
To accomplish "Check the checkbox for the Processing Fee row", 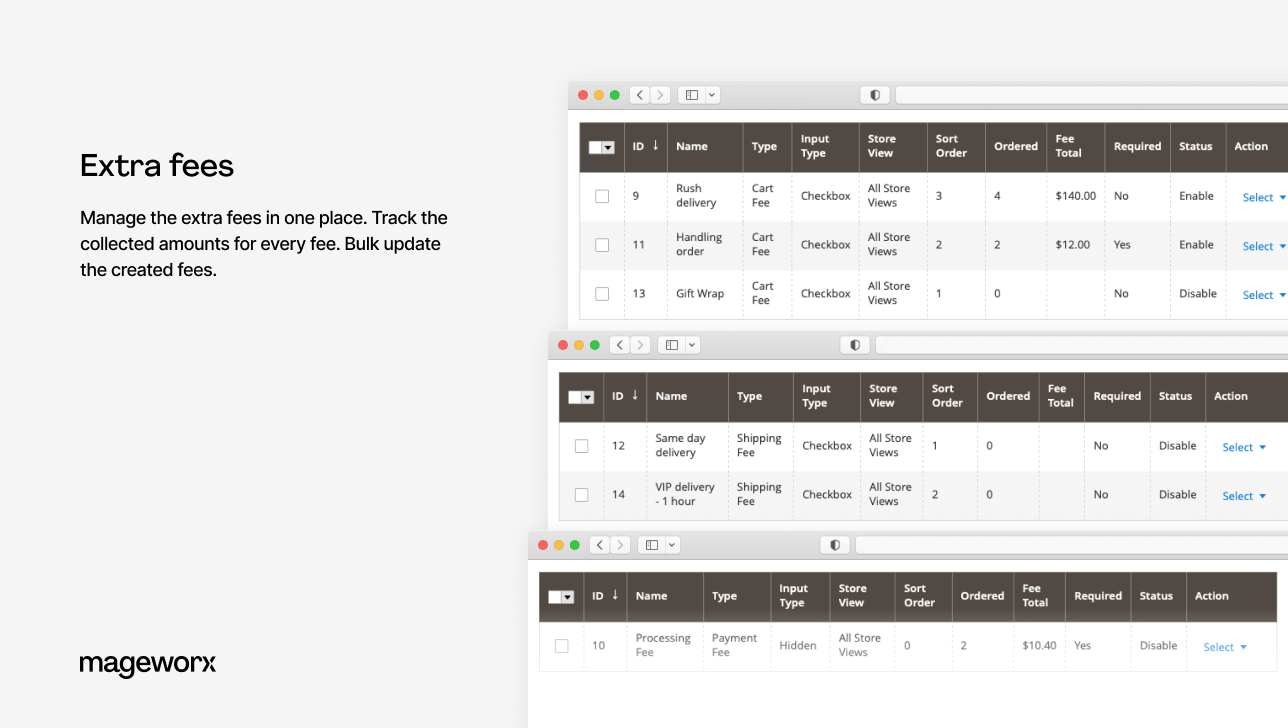I will pyautogui.click(x=561, y=646).
